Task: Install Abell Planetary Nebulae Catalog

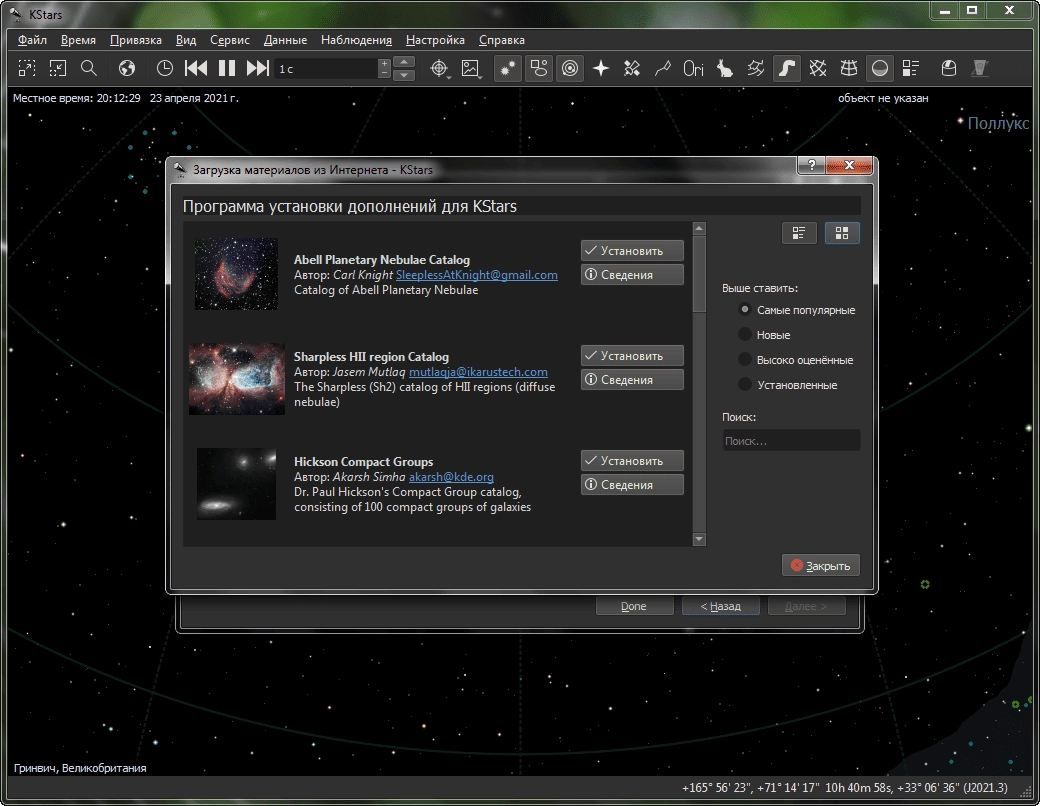Action: tap(632, 251)
